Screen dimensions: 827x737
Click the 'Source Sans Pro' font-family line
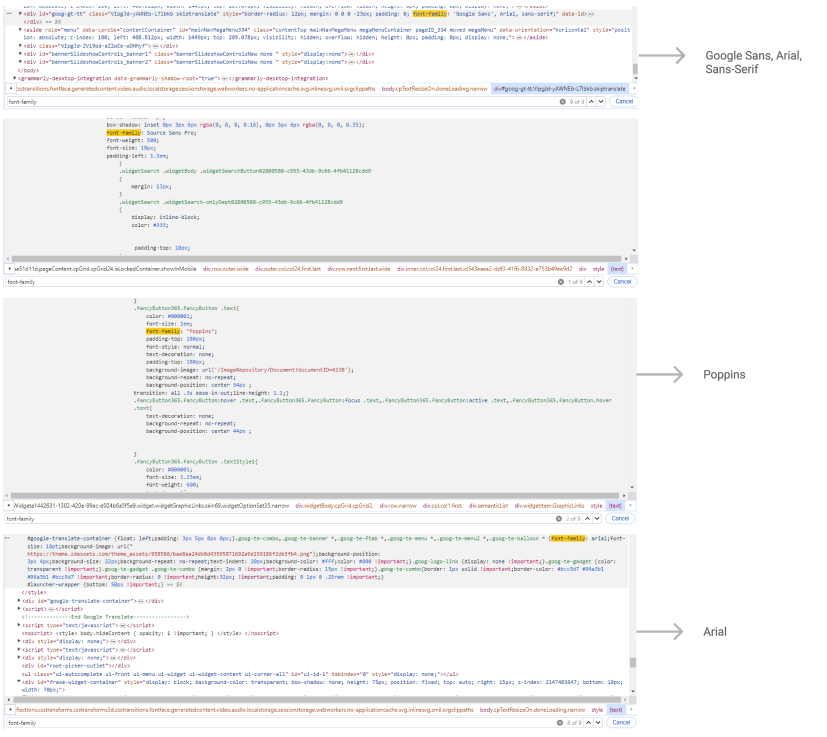click(x=151, y=133)
